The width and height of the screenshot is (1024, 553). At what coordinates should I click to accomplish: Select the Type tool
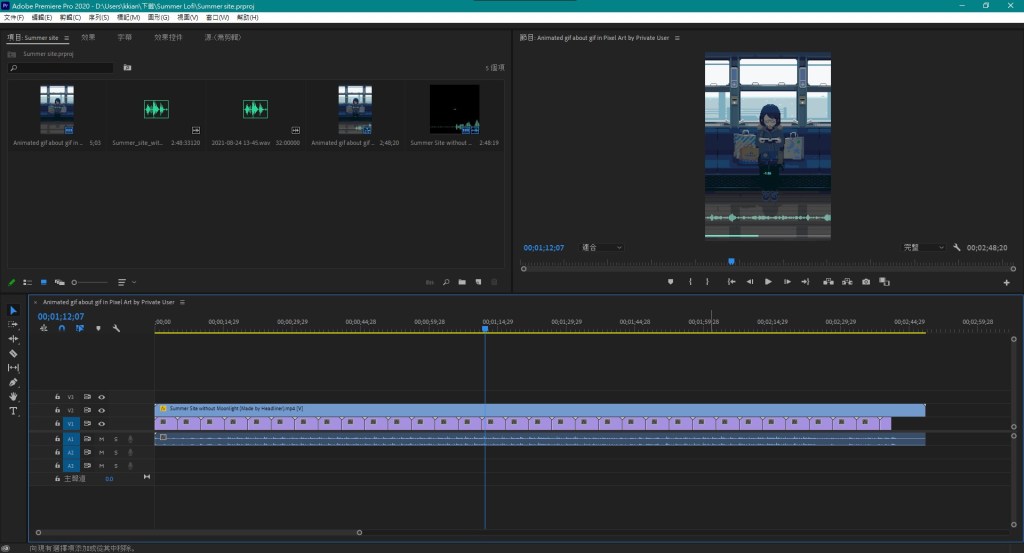(13, 411)
